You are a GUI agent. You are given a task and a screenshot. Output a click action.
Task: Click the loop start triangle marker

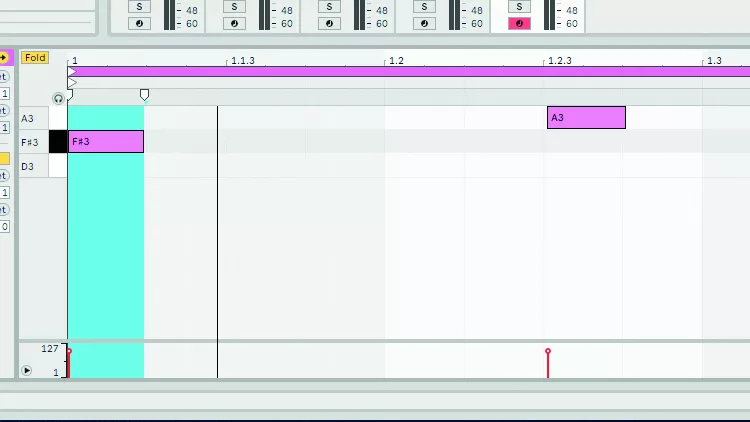click(72, 72)
